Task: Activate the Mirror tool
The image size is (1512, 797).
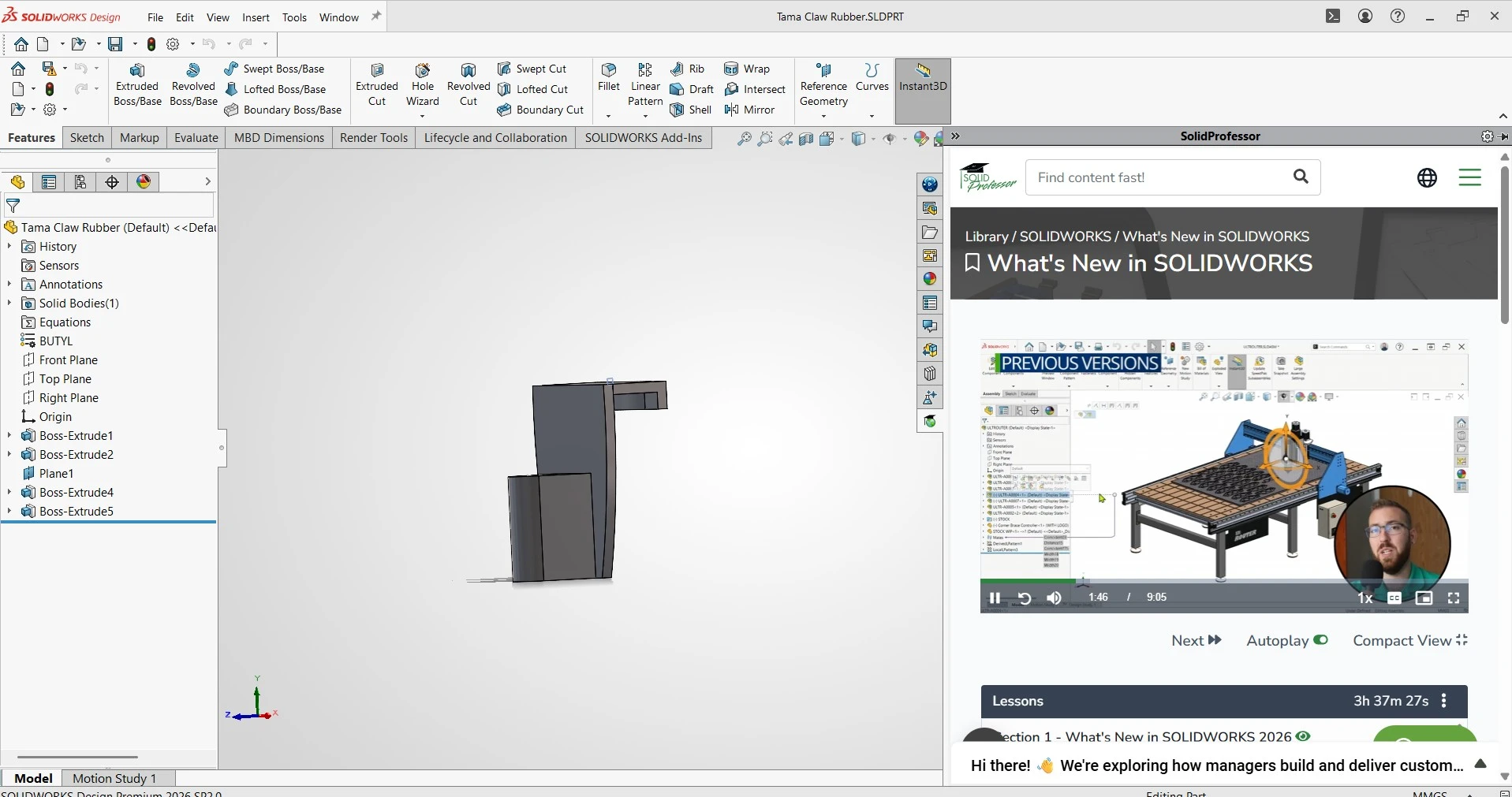Action: pyautogui.click(x=749, y=110)
